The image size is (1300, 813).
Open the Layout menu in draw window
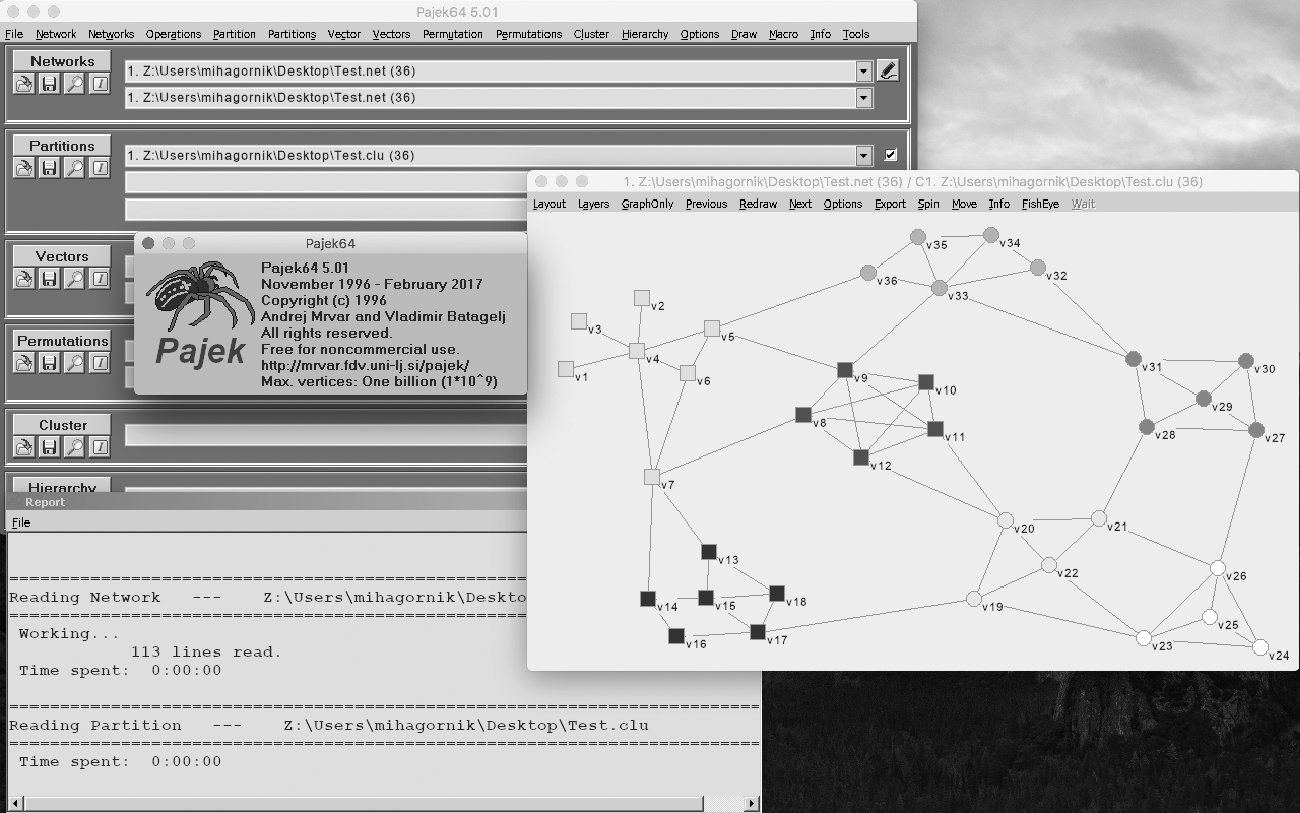click(549, 204)
